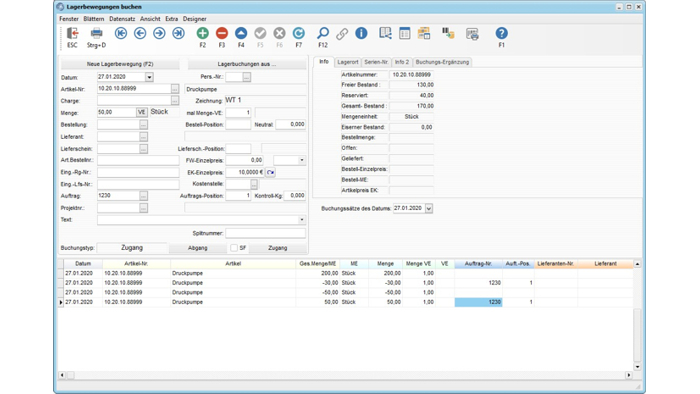The height and width of the screenshot is (394, 700).
Task: Open Buchungssätze des Datums date dropdown
Action: (429, 208)
